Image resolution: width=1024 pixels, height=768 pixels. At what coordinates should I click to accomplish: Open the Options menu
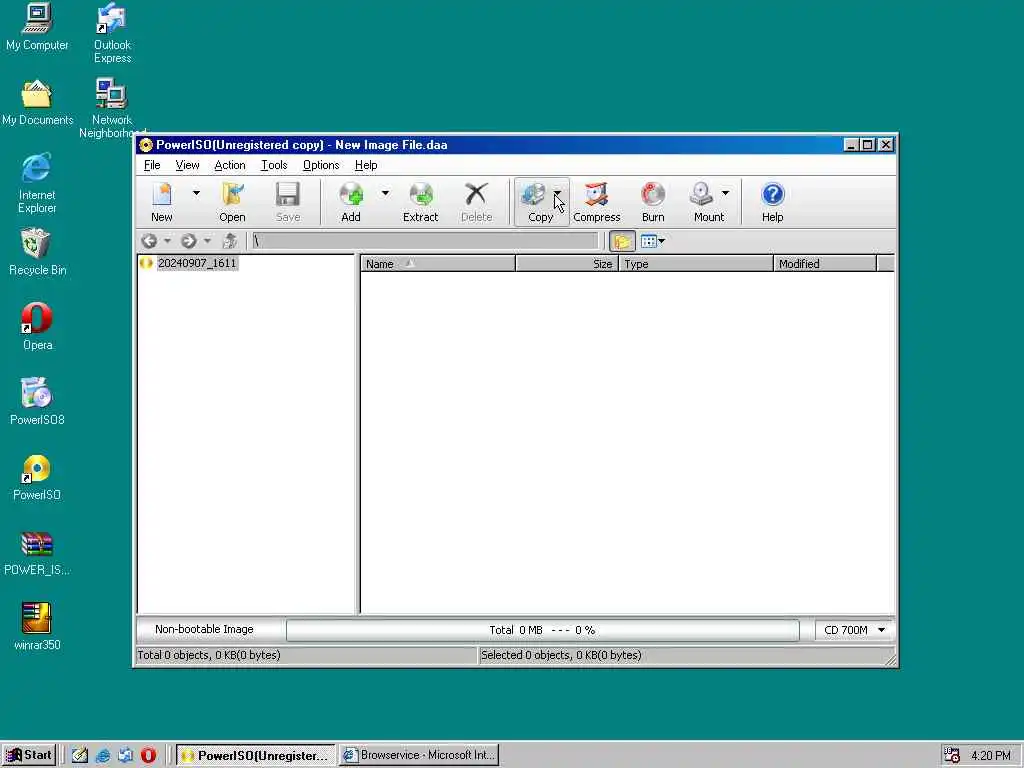pyautogui.click(x=321, y=165)
